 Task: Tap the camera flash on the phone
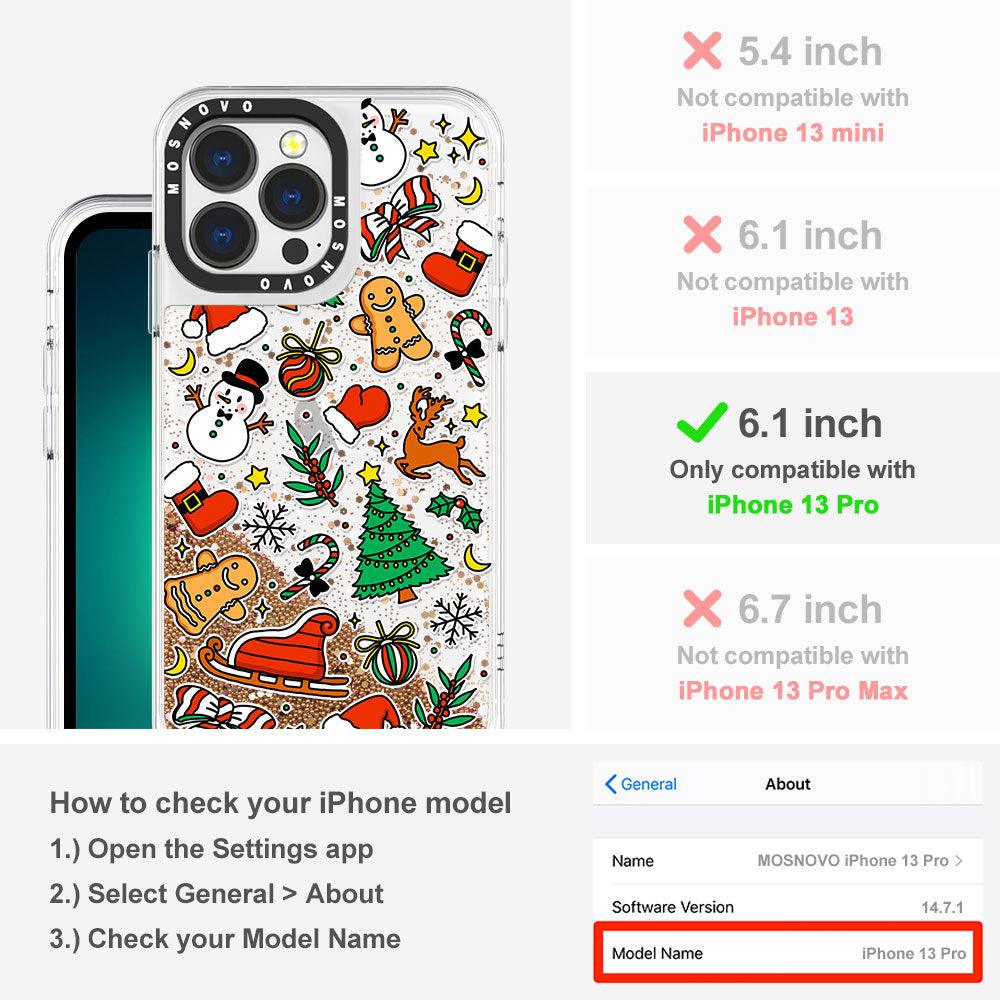293,143
